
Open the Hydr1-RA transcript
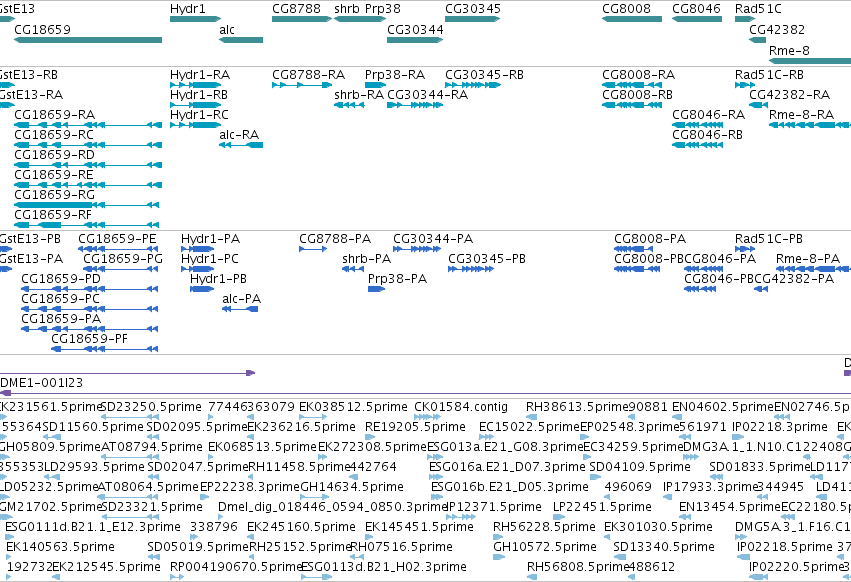(x=200, y=74)
